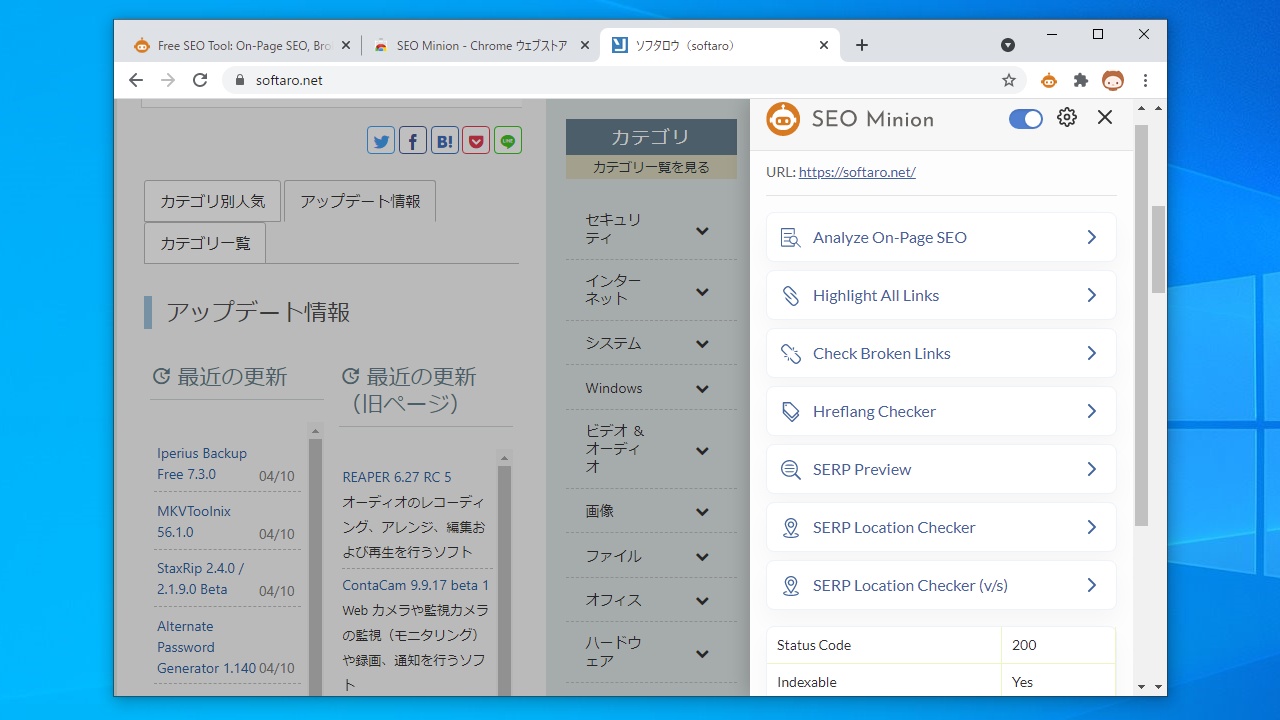Open MKVToolnix 56.1.0 link
The width and height of the screenshot is (1280, 720).
(x=194, y=522)
